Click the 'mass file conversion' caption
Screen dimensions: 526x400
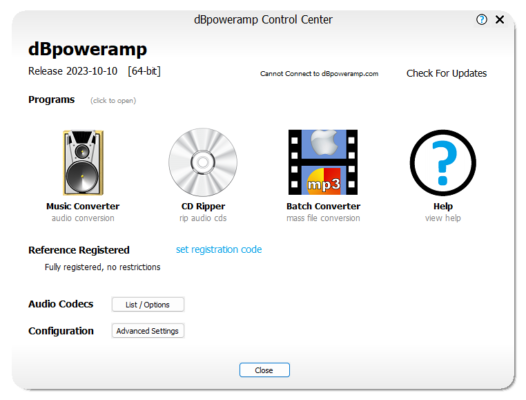[323, 218]
